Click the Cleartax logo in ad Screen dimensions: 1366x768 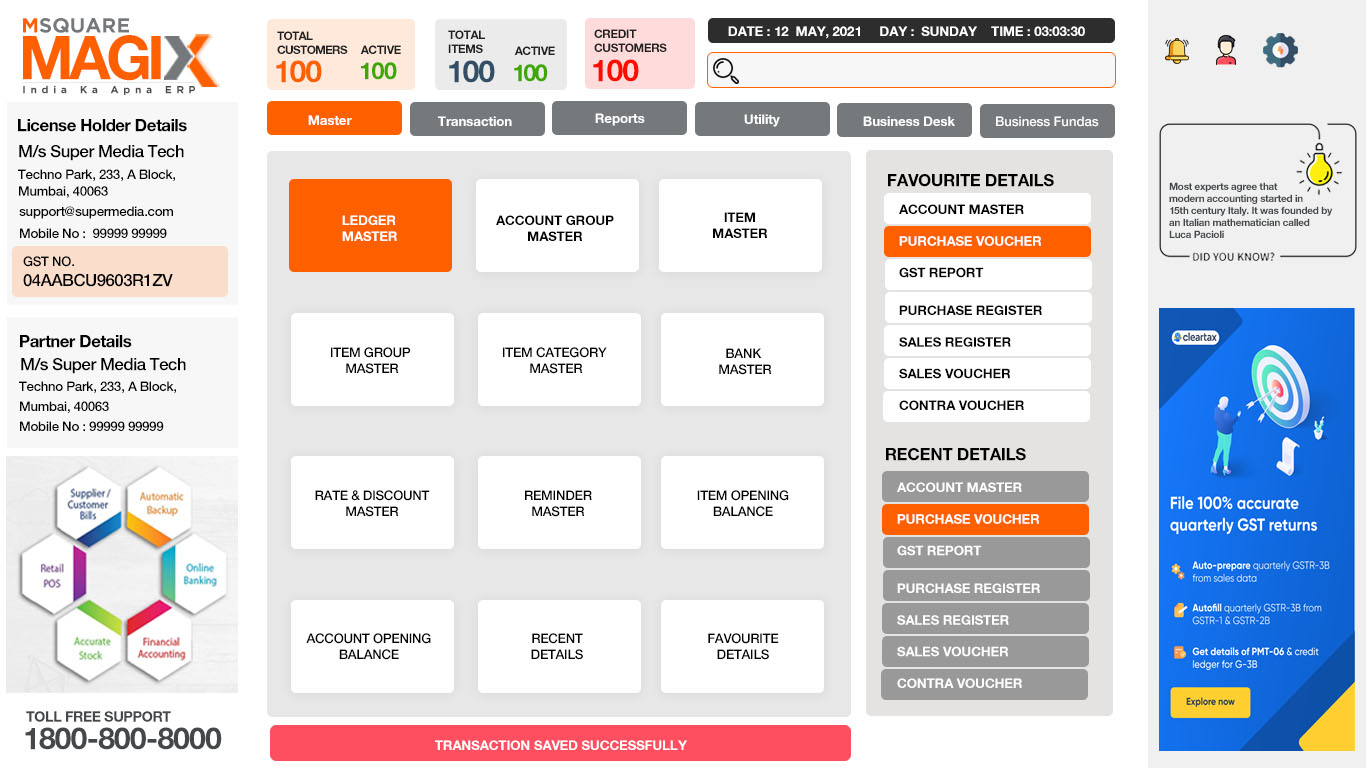tap(1196, 337)
